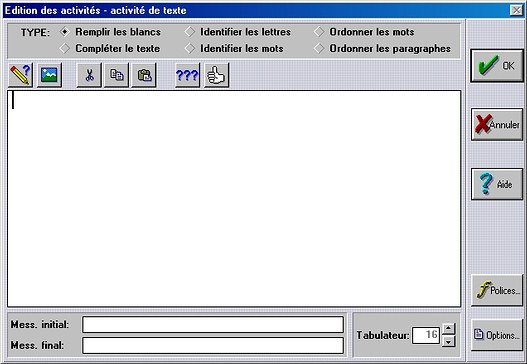Paste from clipboard icon
The image size is (527, 364).
(144, 75)
